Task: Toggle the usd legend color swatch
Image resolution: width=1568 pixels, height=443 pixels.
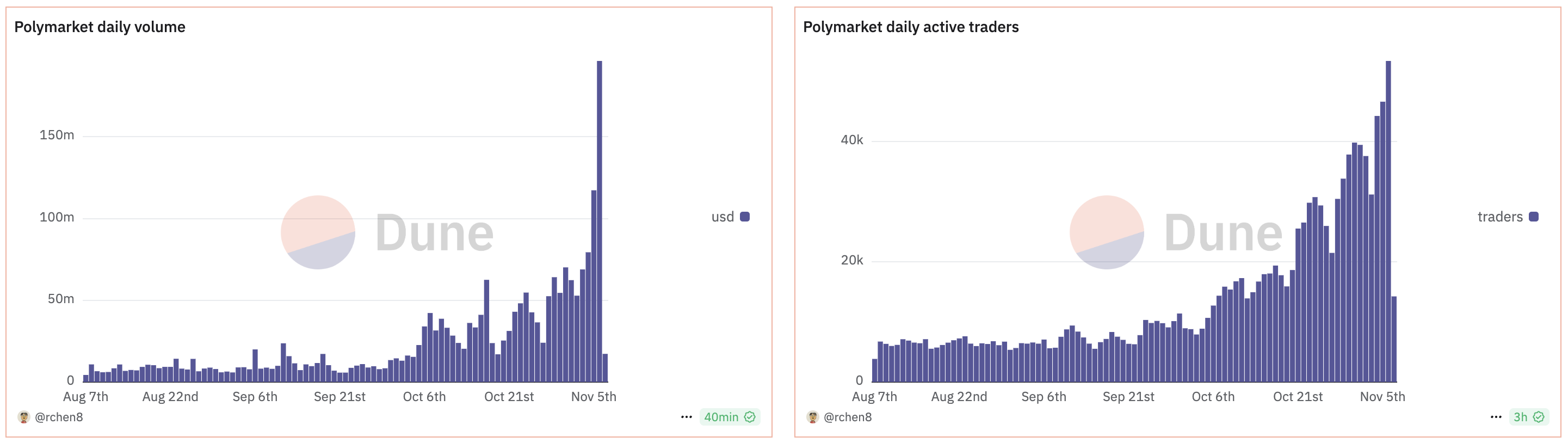Action: [x=745, y=217]
